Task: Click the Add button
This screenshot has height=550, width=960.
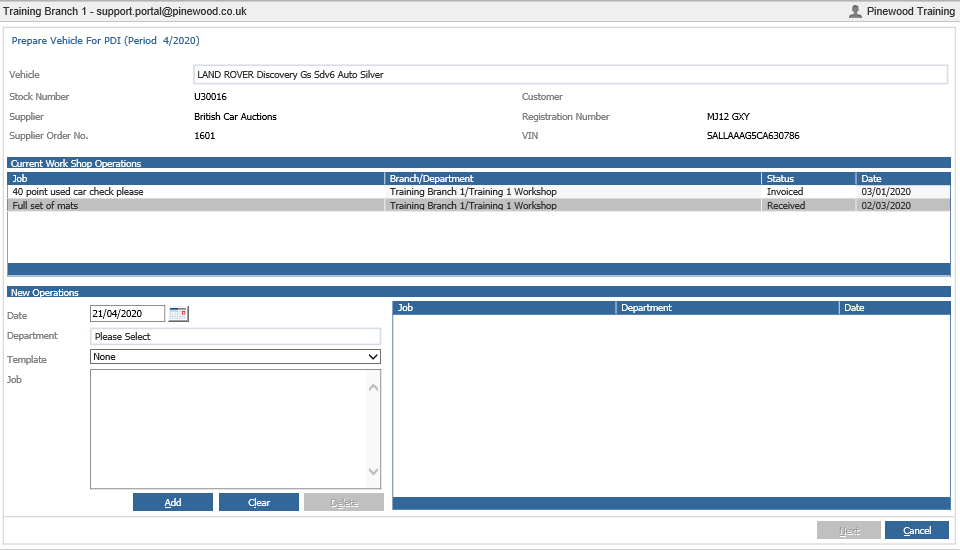Action: pos(173,502)
